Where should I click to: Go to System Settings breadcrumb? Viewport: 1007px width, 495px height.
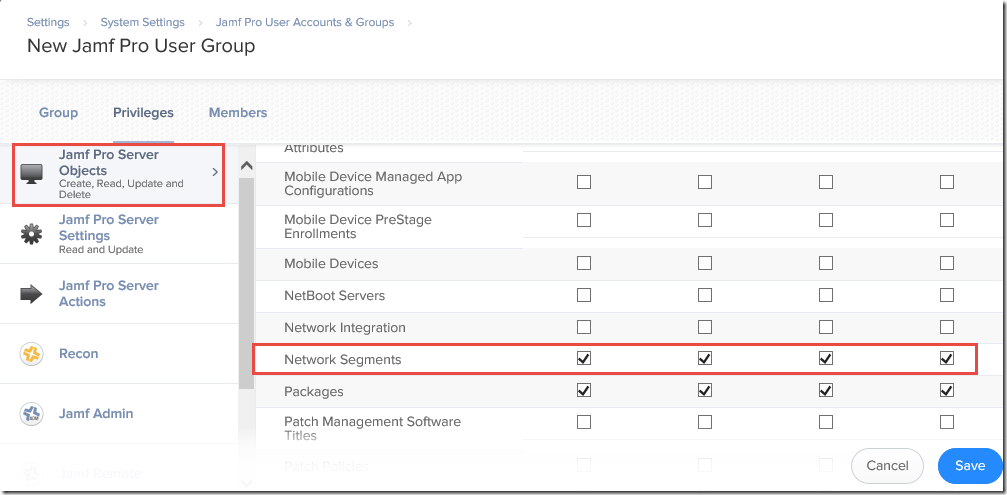[143, 22]
